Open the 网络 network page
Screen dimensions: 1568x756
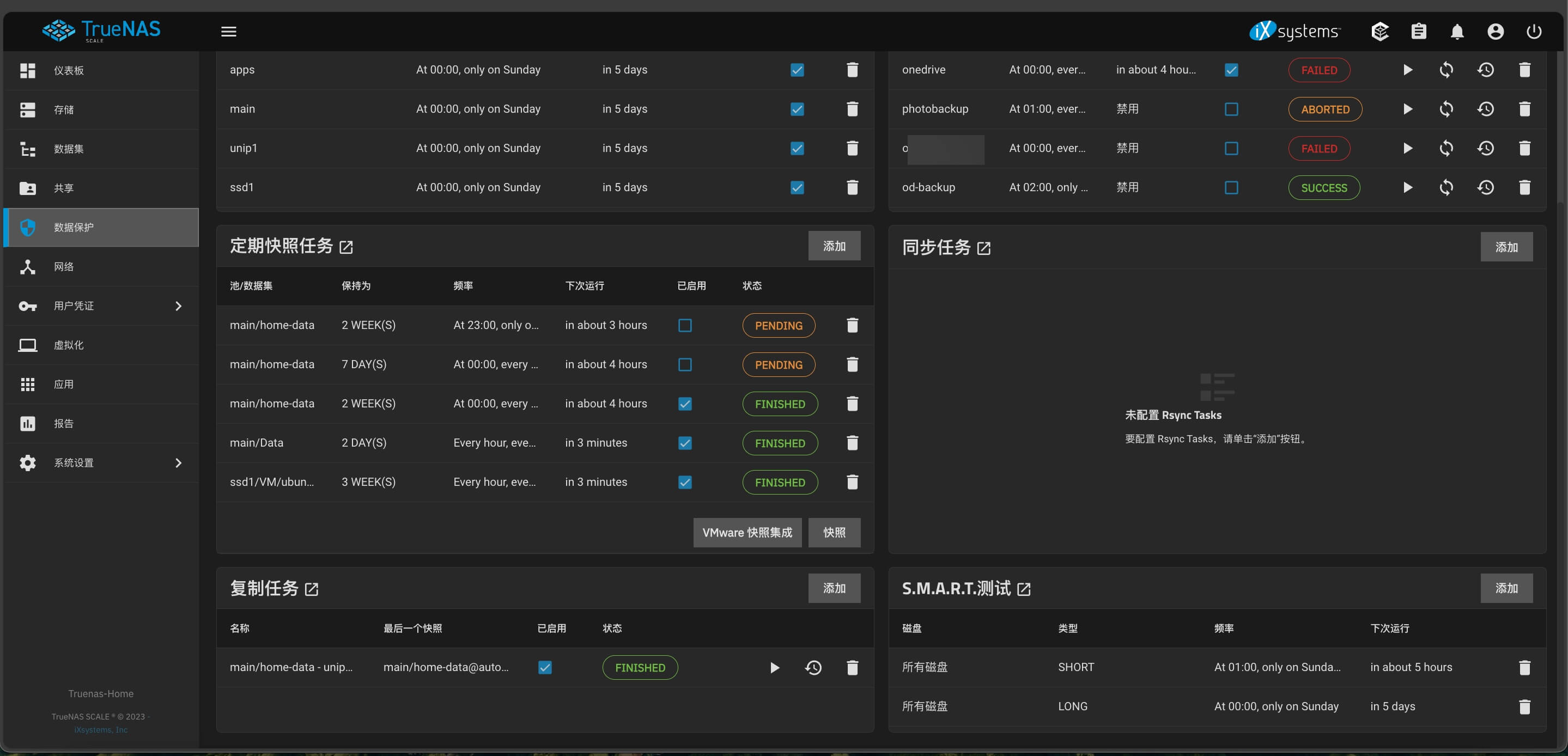(101, 266)
